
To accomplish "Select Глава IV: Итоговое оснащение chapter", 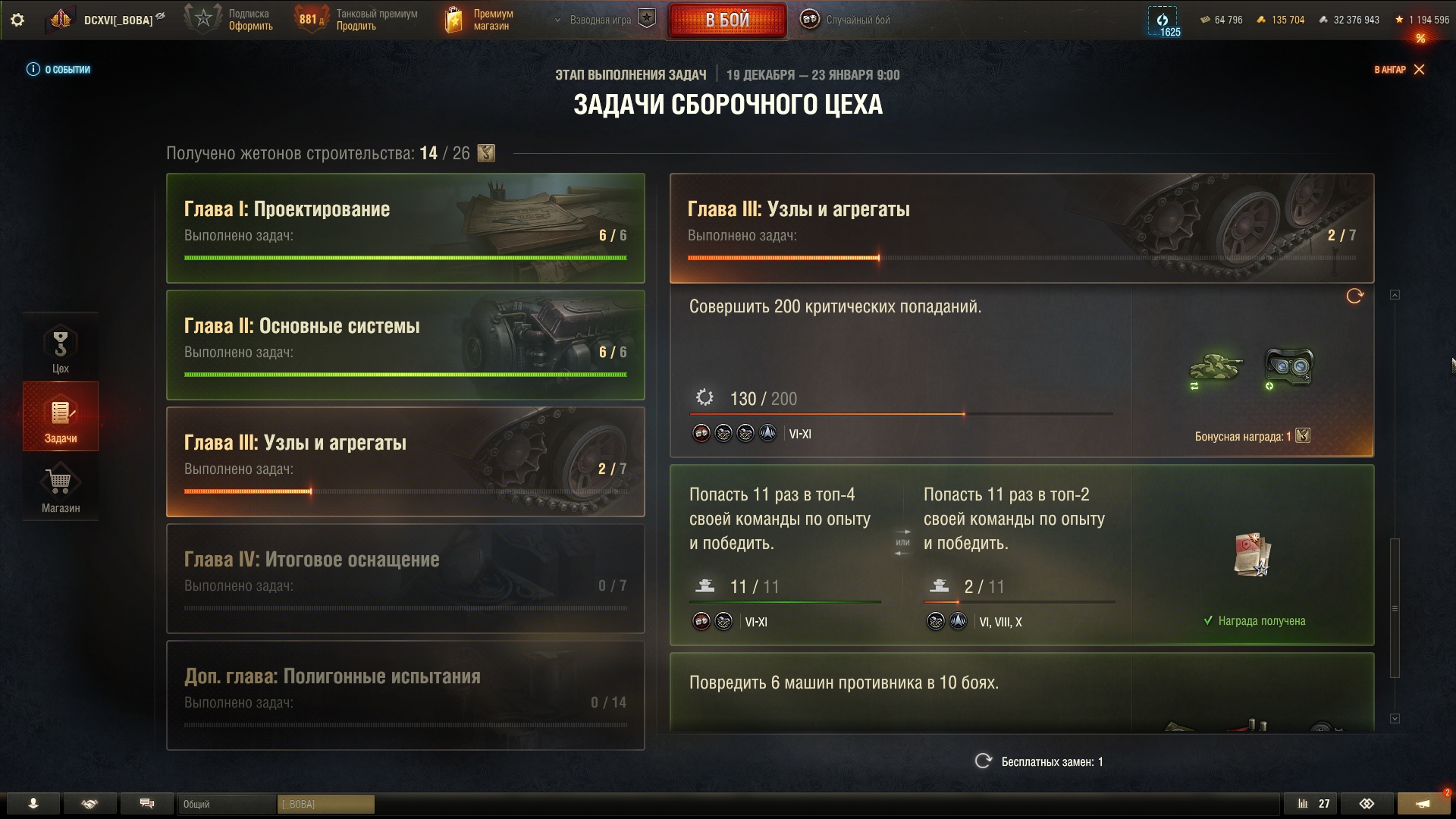I will tap(406, 579).
